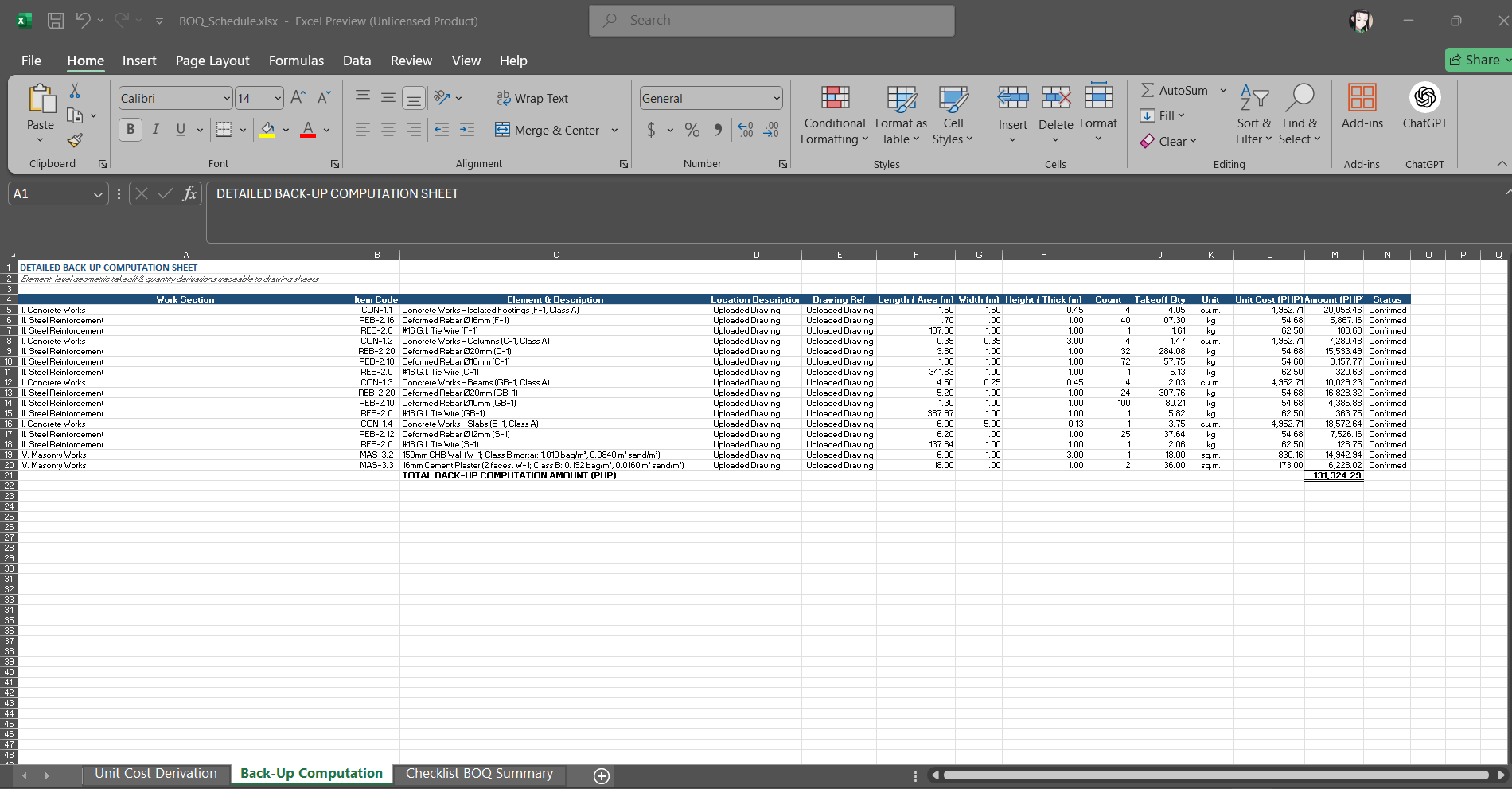Switch to Checklist BOQ Summary sheet
Screen dimensions: 1512x789
(479, 774)
